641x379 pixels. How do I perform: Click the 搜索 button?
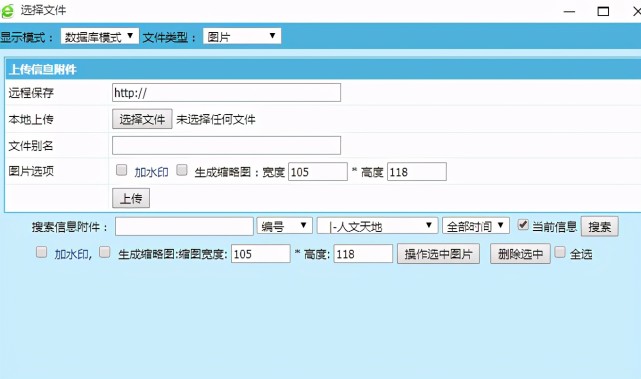click(599, 227)
